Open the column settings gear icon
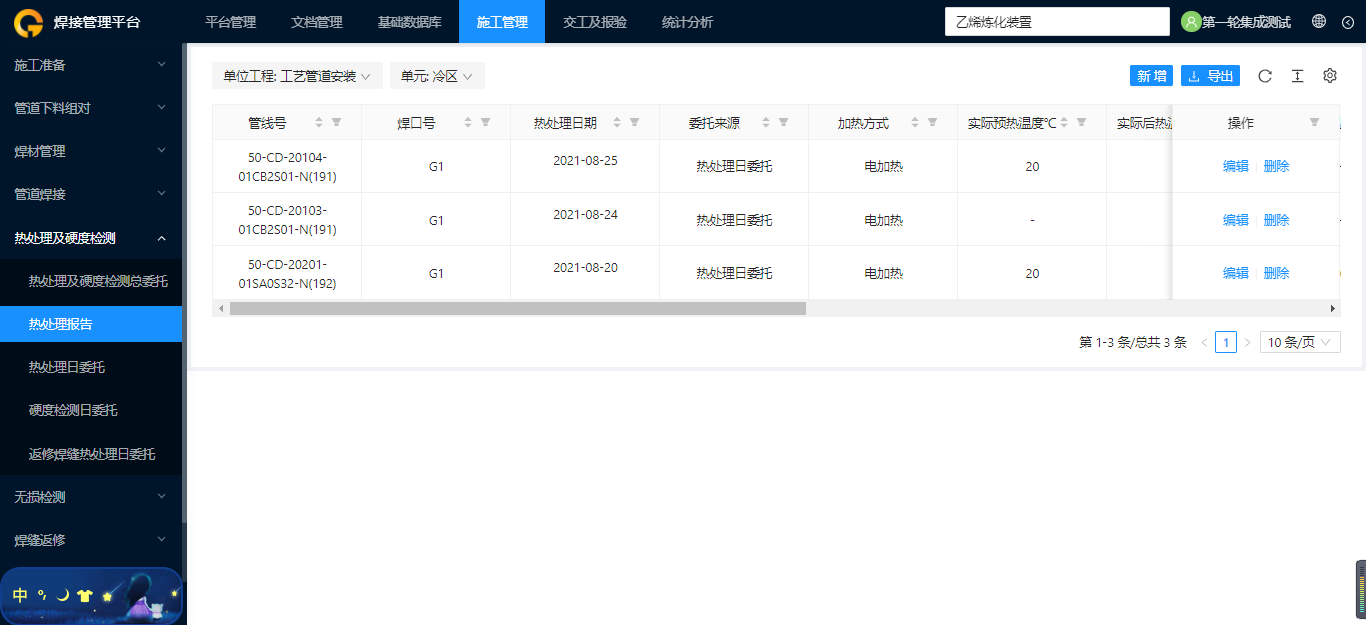The image size is (1366, 625). [x=1330, y=76]
